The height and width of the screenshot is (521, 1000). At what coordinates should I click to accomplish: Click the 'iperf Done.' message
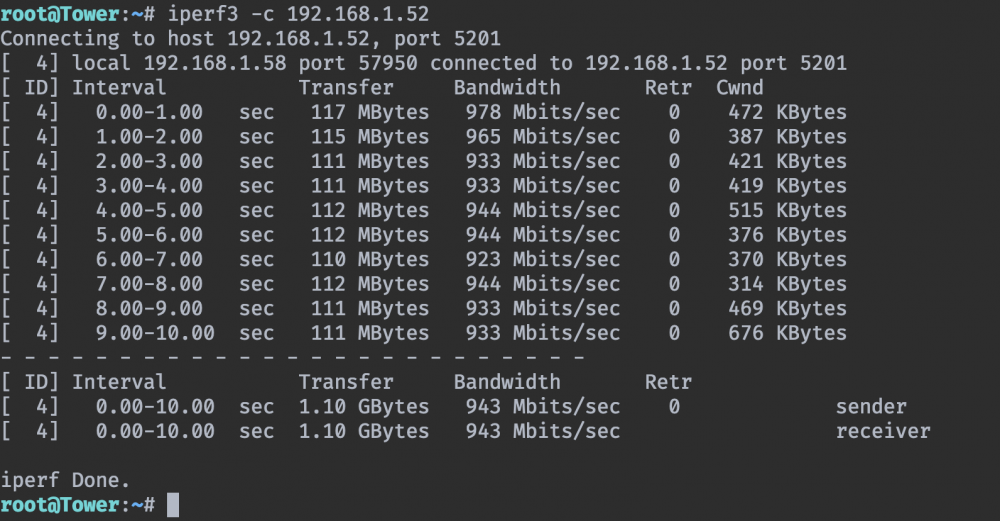65,480
